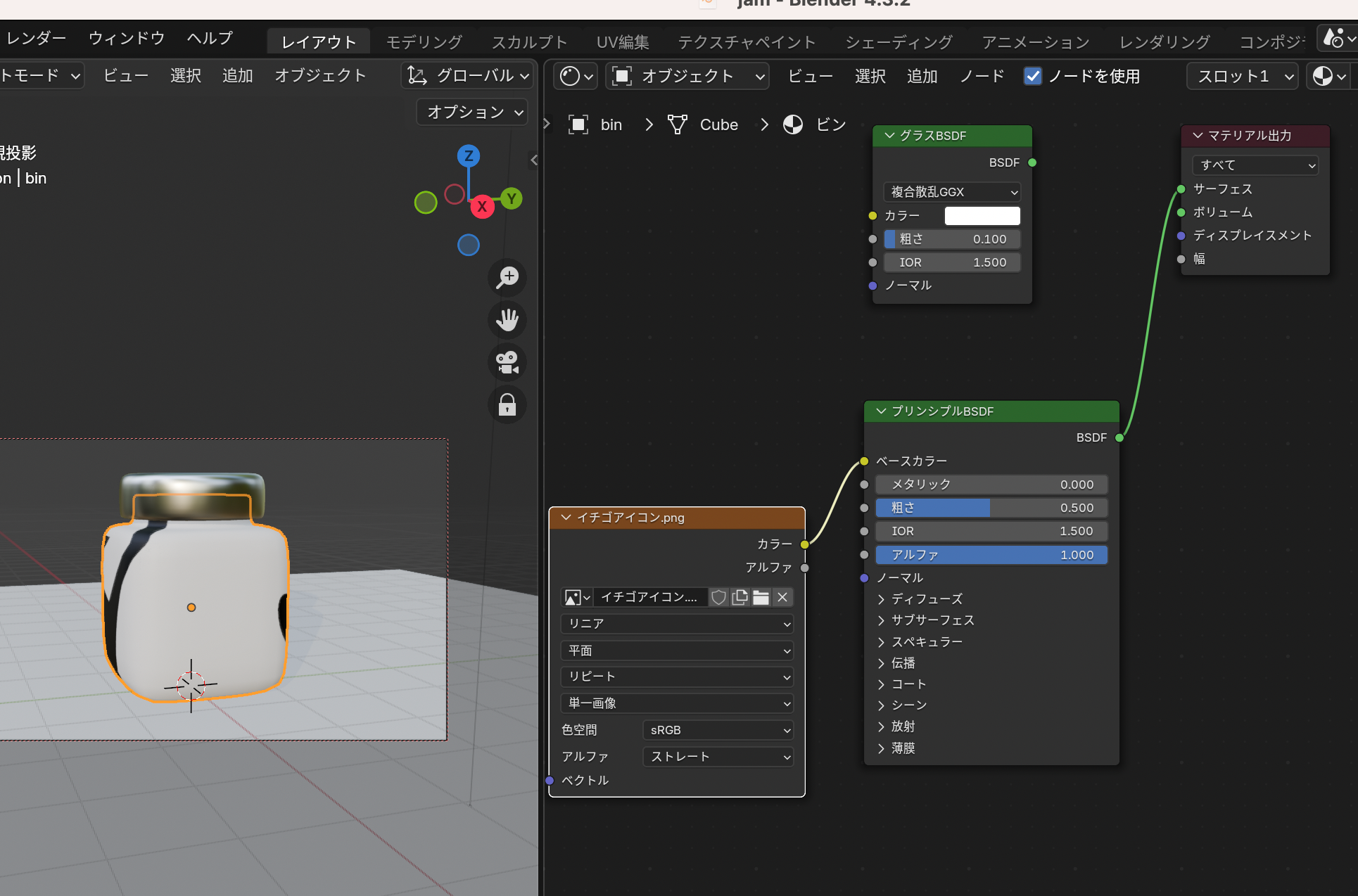Unlink image with the X icon
The height and width of the screenshot is (896, 1358).
782,597
